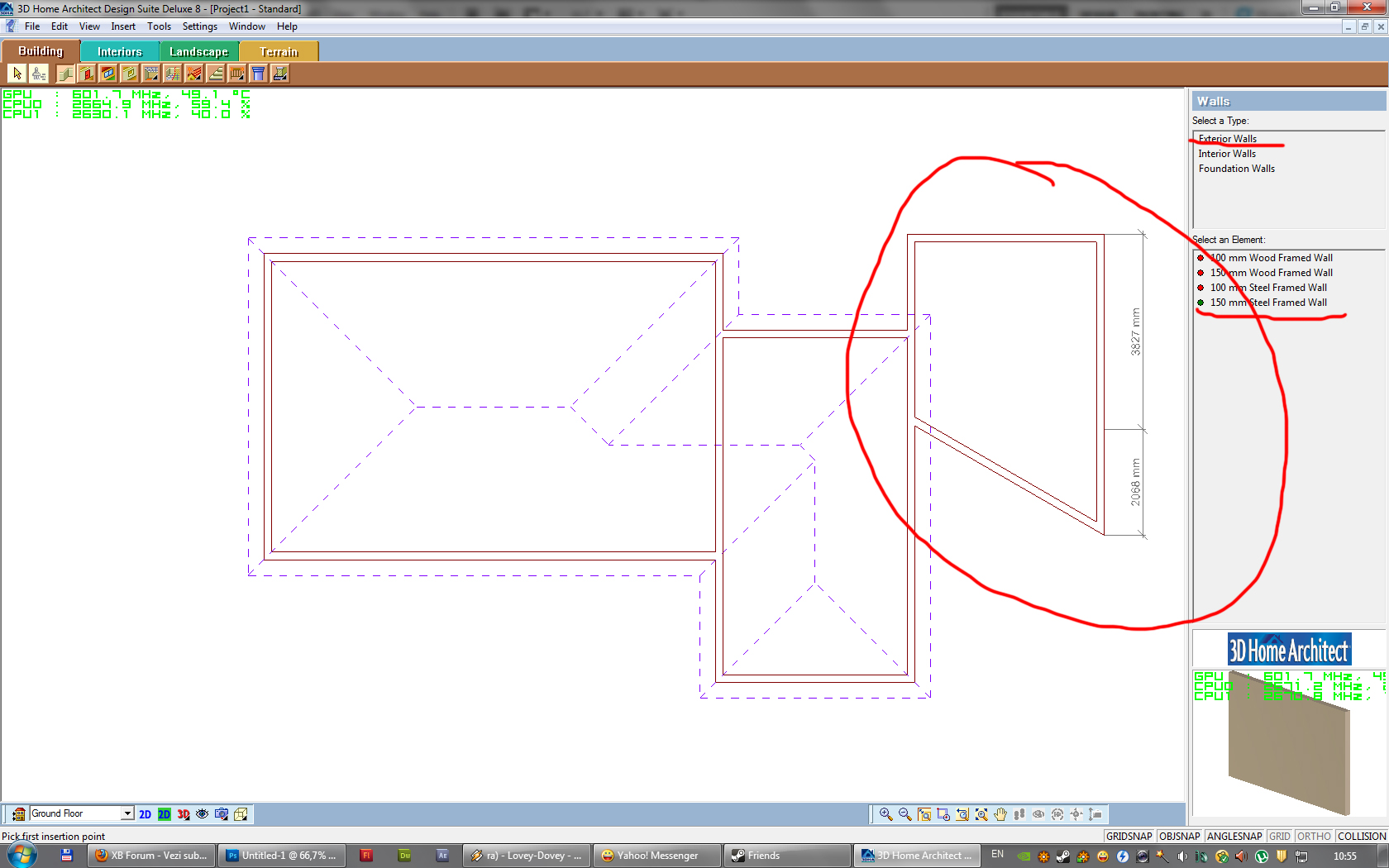Switch to 3D view mode

[184, 814]
